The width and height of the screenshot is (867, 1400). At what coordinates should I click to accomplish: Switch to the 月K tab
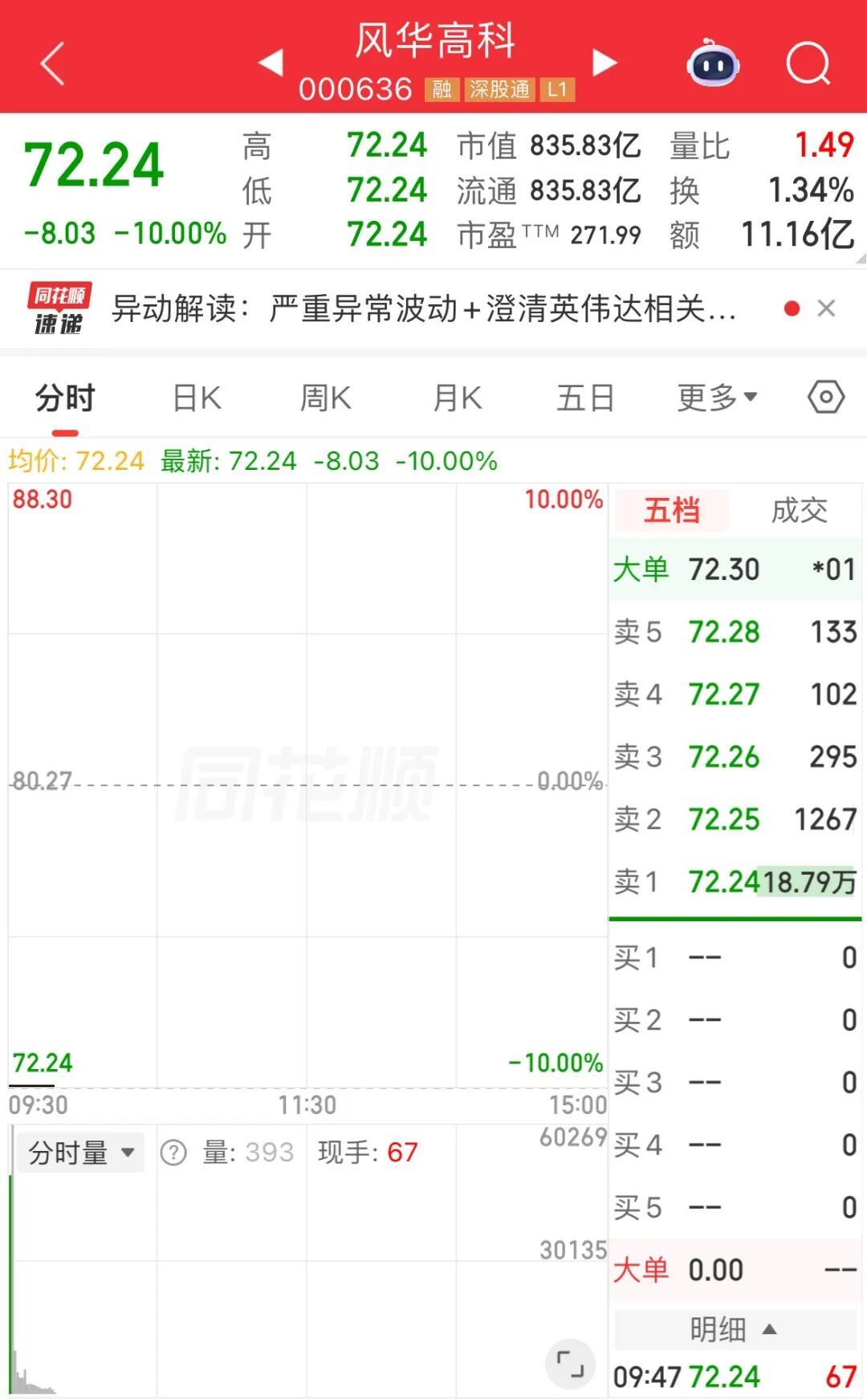[457, 398]
